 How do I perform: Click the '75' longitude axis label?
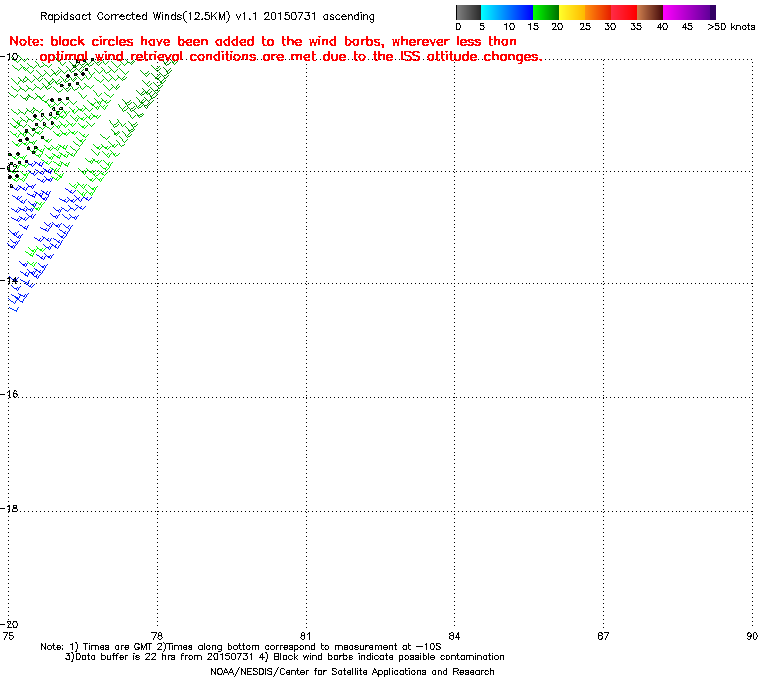click(8, 636)
